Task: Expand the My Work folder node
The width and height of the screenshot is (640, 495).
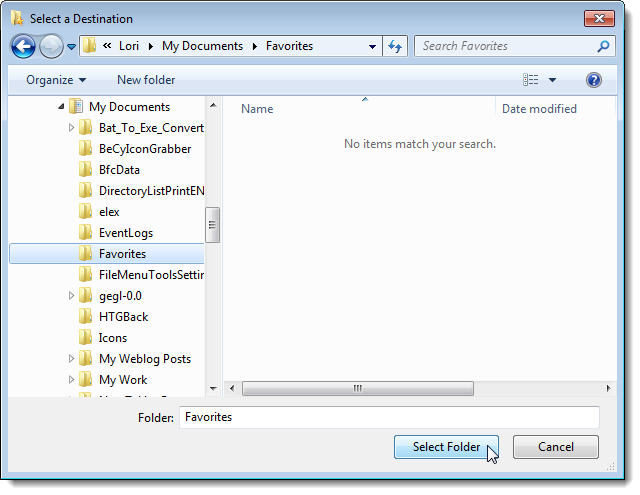Action: [x=71, y=380]
